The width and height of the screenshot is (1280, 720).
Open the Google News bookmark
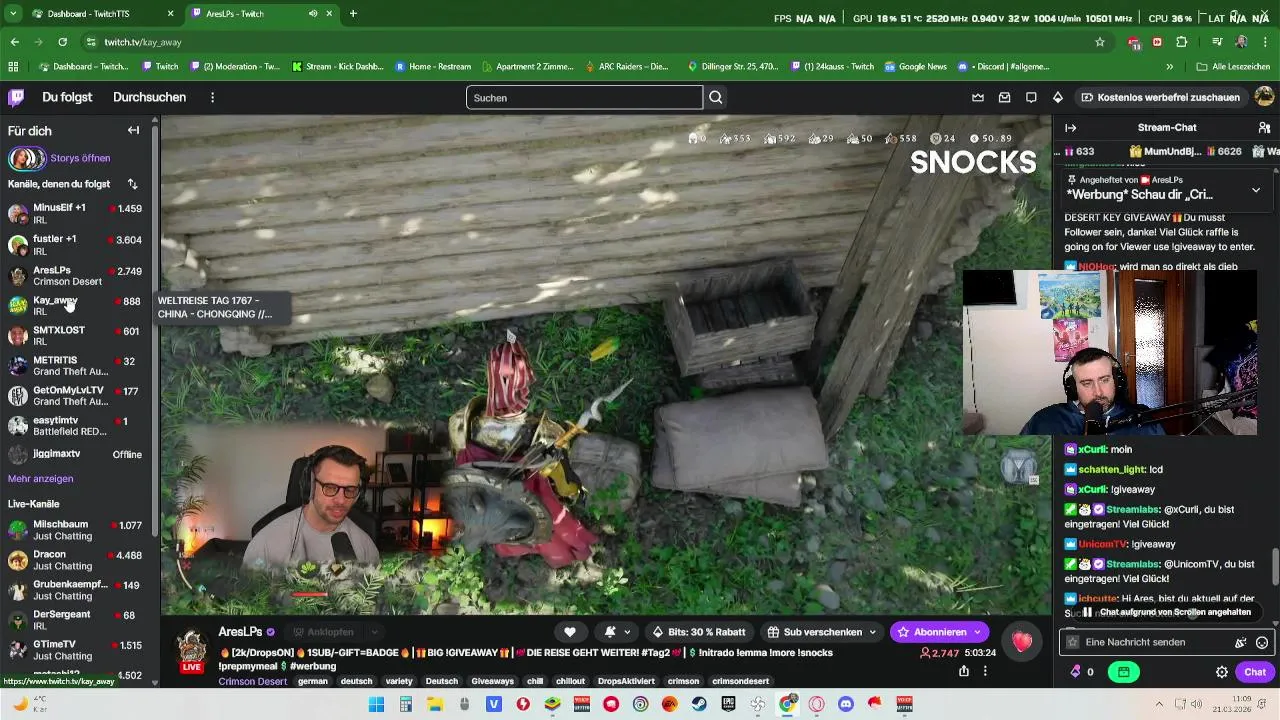(x=914, y=67)
